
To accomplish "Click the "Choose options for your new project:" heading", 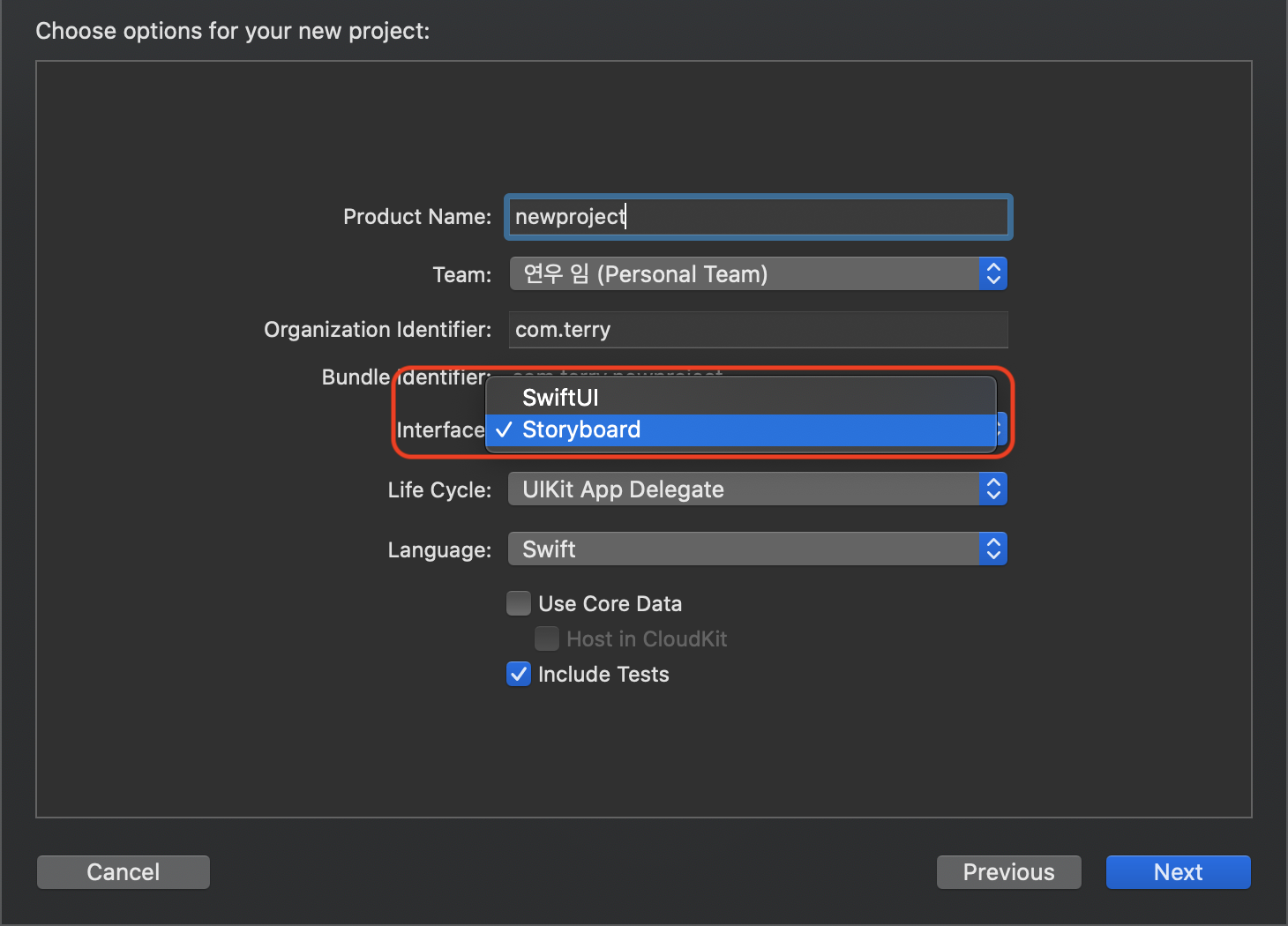I will pos(233,32).
